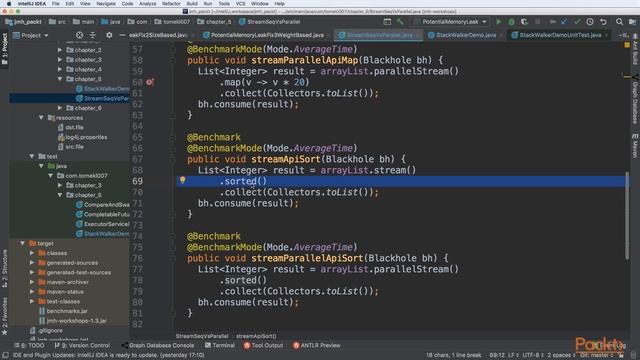Screen dimensions: 640x360
Task: Switch to StackWalkerDemoUnitTest.java tab
Action: [560, 35]
